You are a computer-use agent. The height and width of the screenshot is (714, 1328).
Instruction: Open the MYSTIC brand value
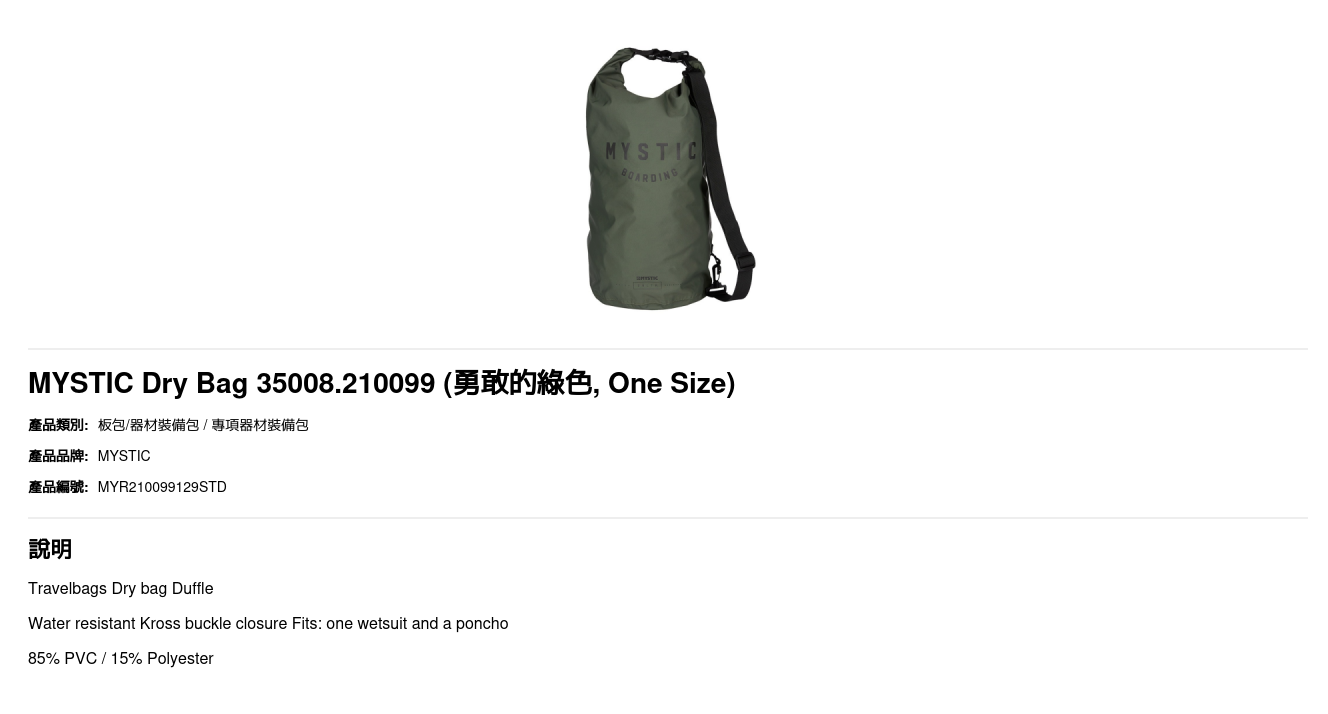[x=124, y=456]
